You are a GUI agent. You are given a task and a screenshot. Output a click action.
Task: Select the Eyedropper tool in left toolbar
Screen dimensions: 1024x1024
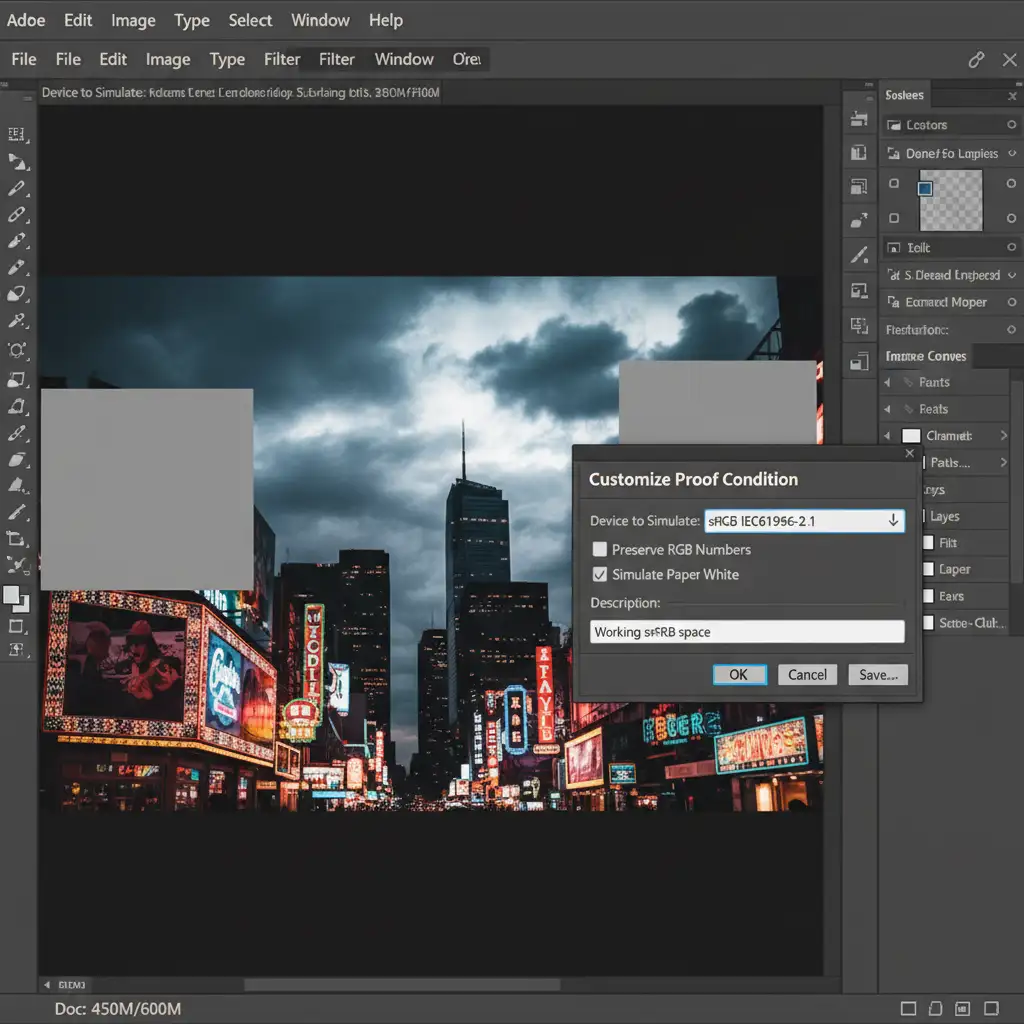pos(16,321)
